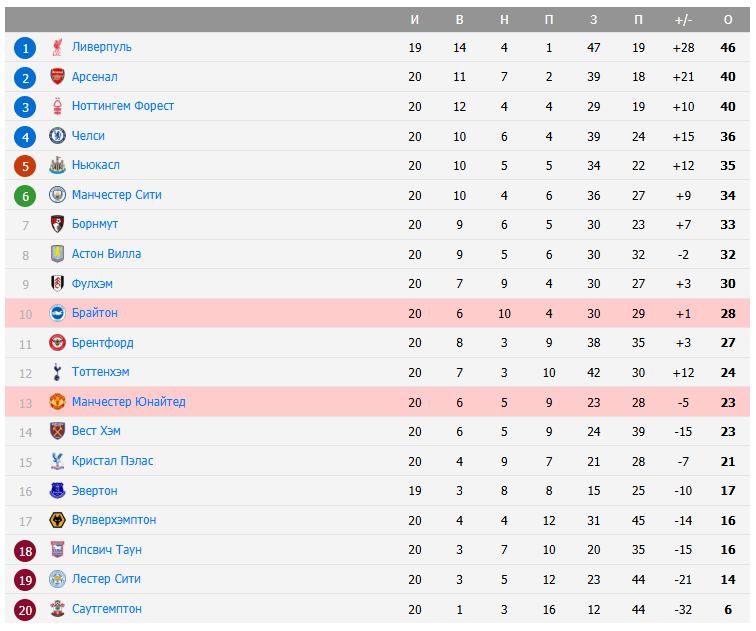Click the Wolverhampton wolf crest icon
The width and height of the screenshot is (756, 631).
tap(57, 520)
